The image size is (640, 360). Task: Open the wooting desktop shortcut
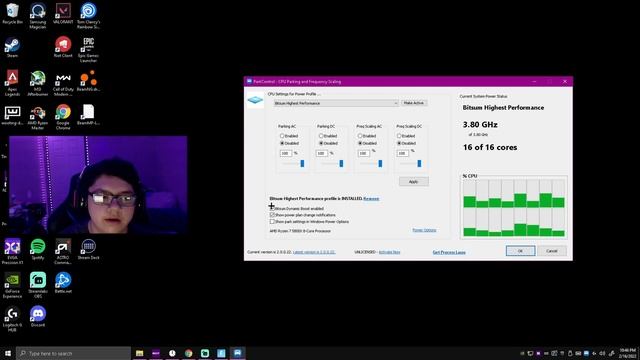tap(12, 115)
